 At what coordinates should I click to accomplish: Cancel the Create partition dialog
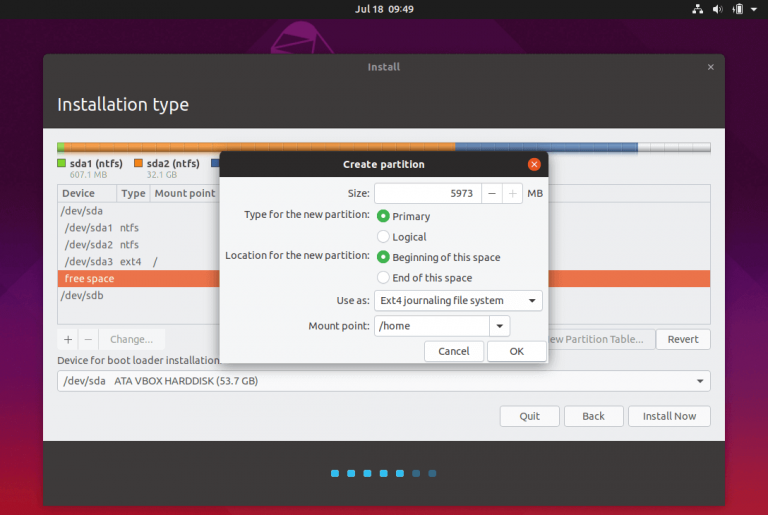point(454,351)
